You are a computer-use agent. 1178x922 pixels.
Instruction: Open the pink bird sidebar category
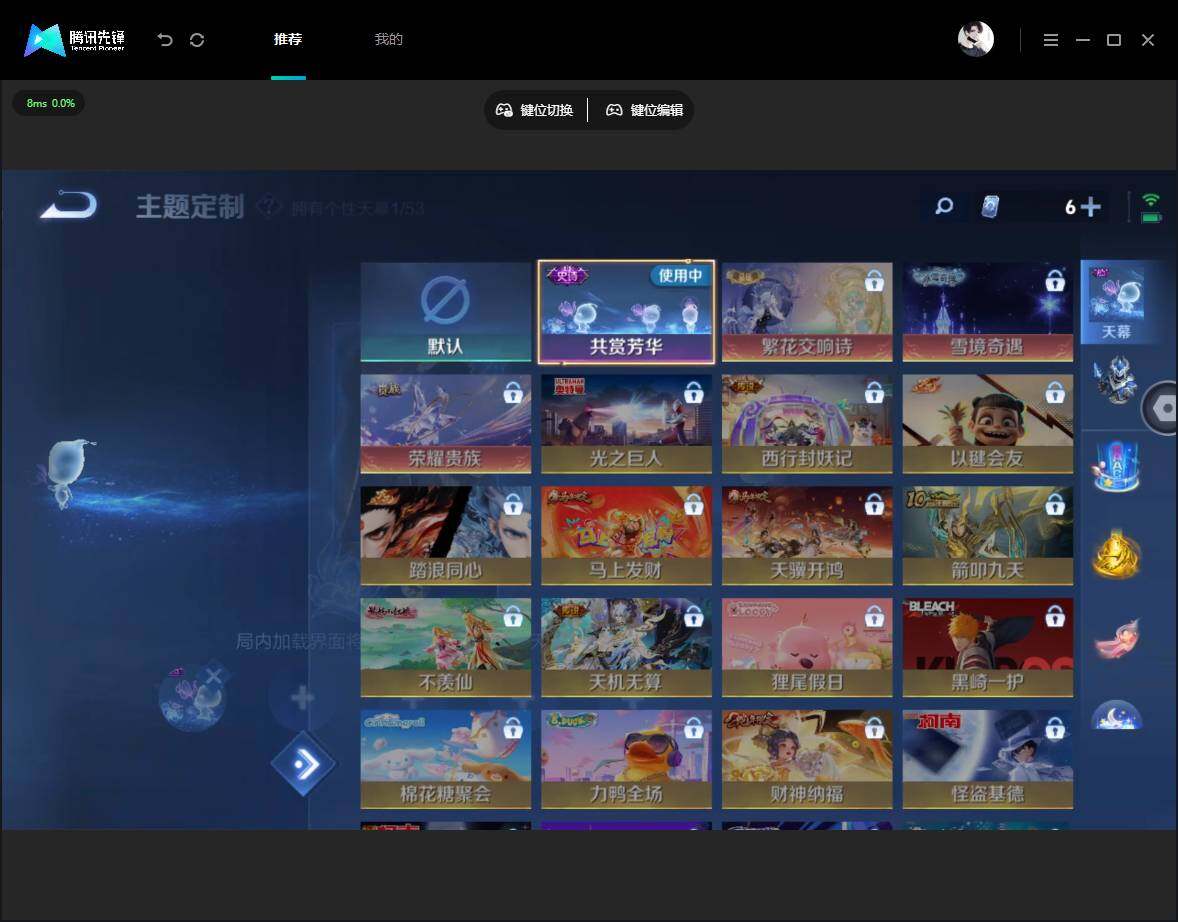pos(1117,638)
